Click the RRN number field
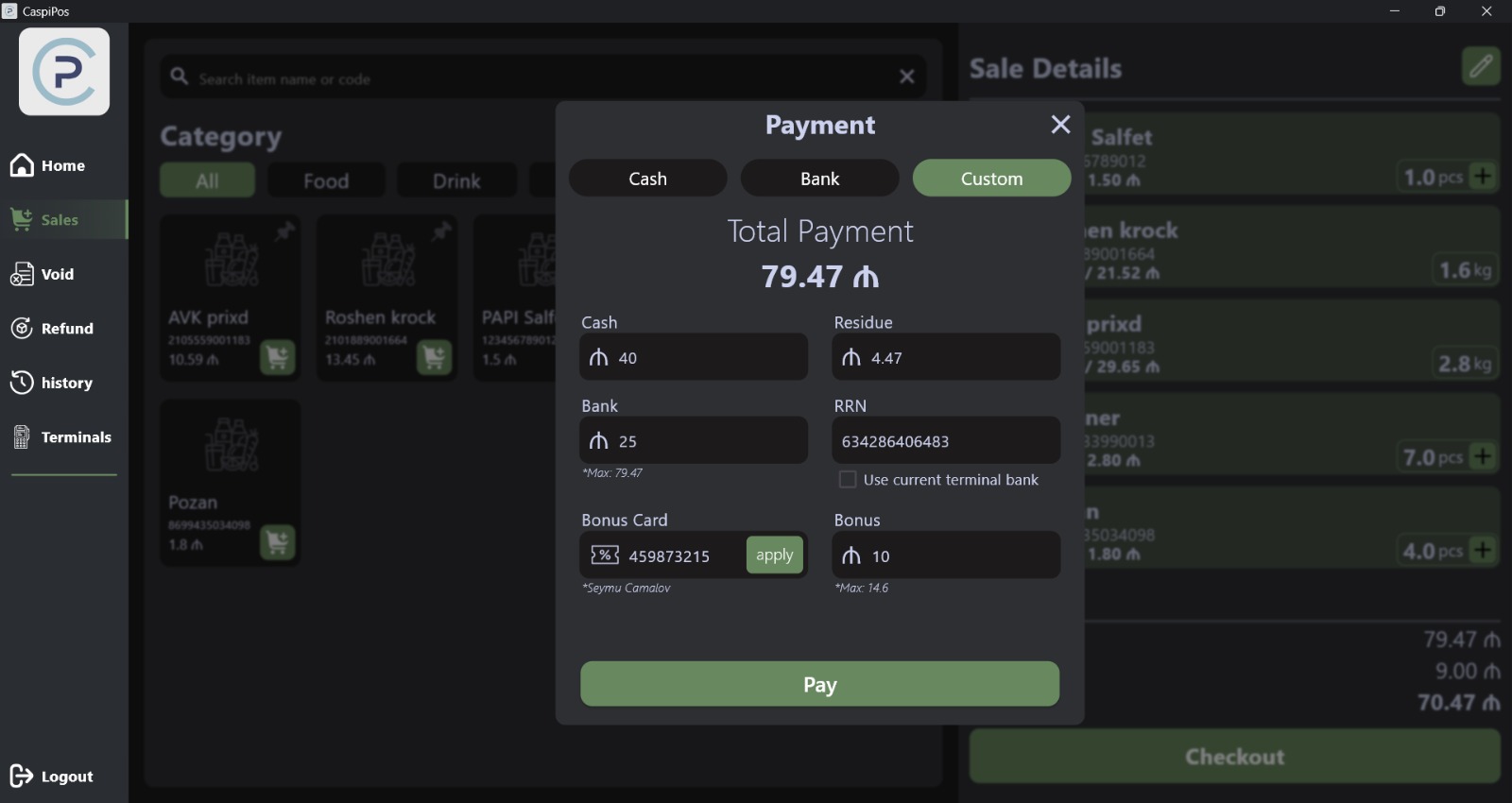 [x=945, y=441]
